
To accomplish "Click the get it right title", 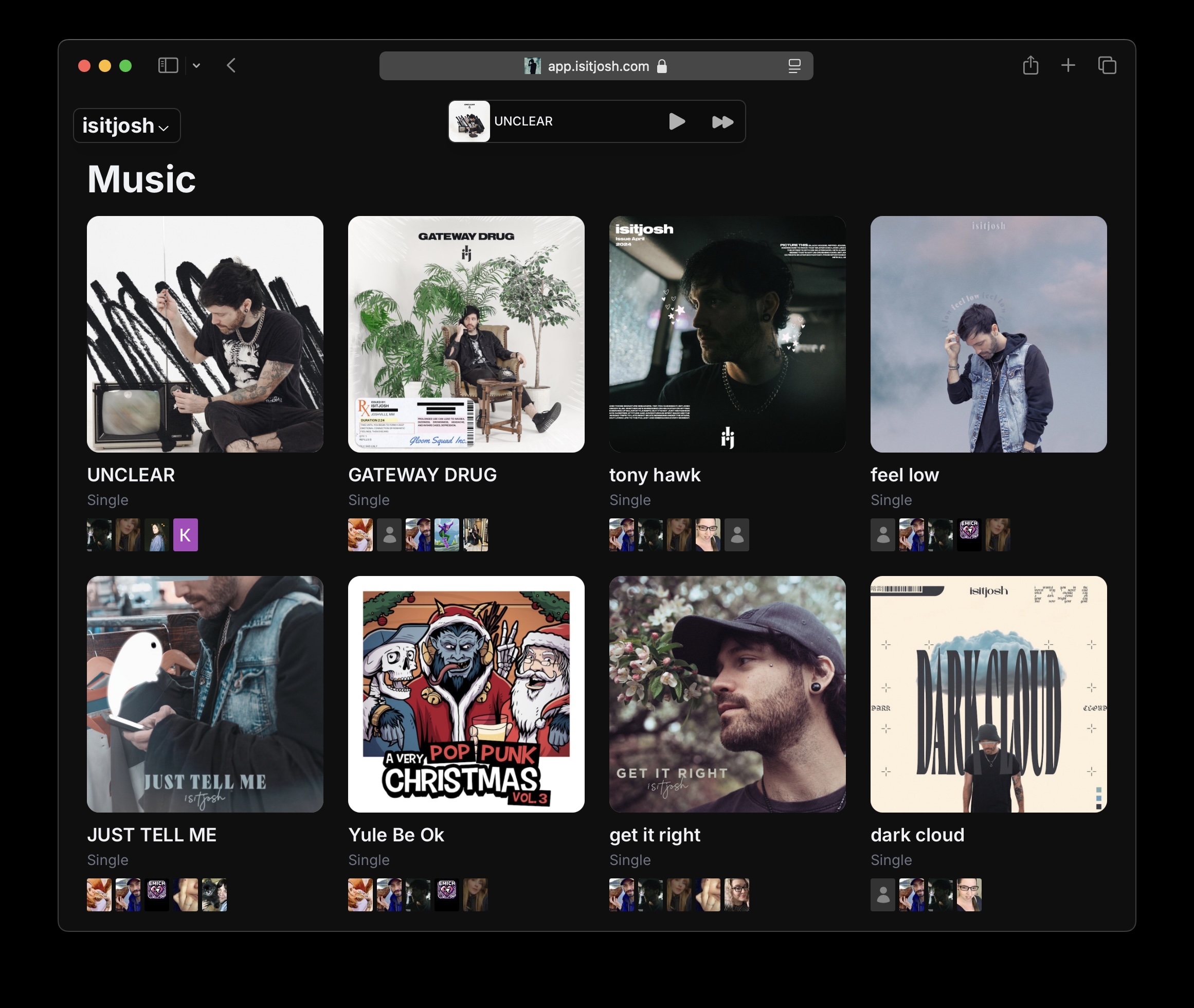I will click(655, 835).
